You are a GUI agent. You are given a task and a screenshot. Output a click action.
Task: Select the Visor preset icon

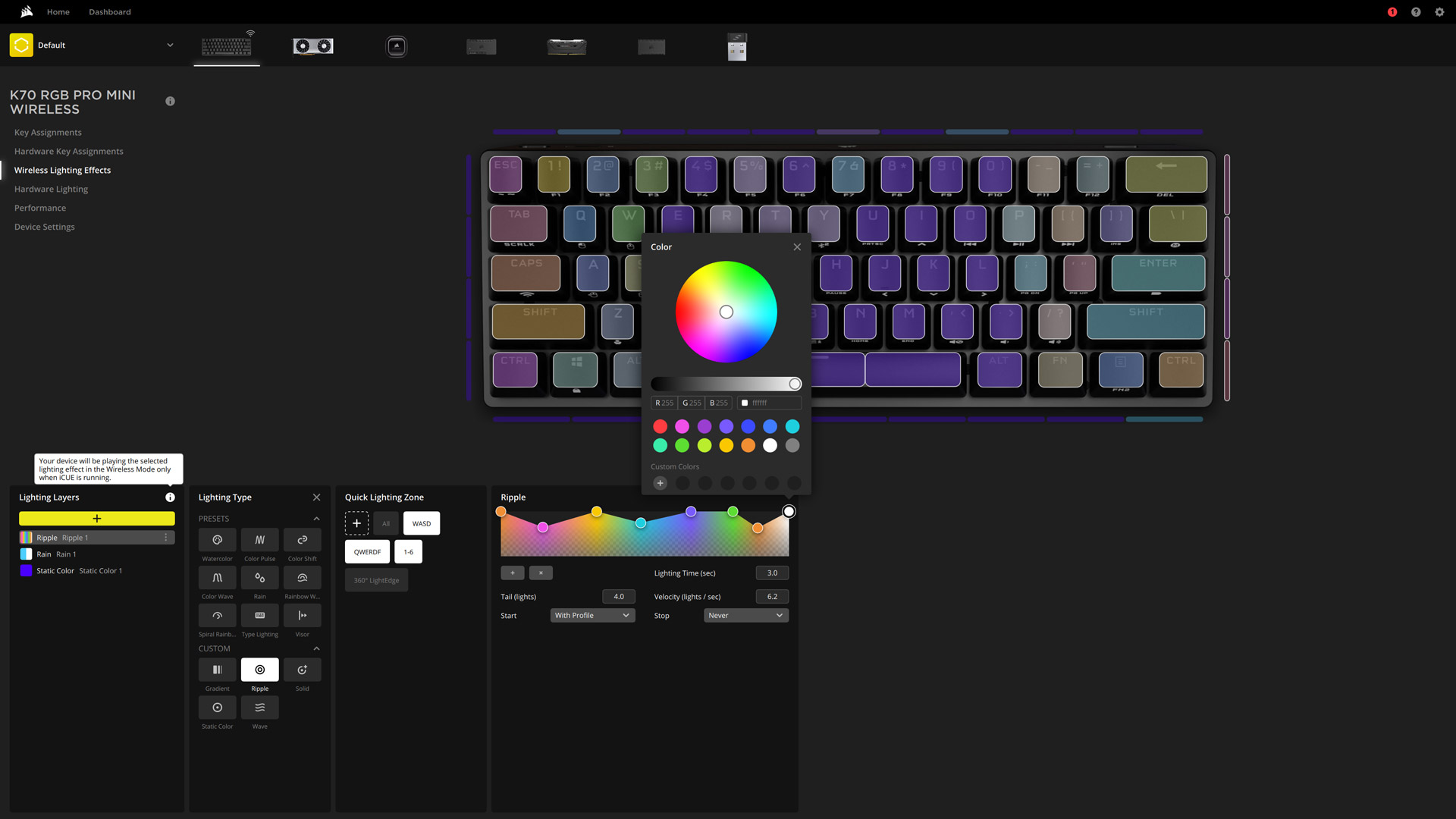pos(302,616)
